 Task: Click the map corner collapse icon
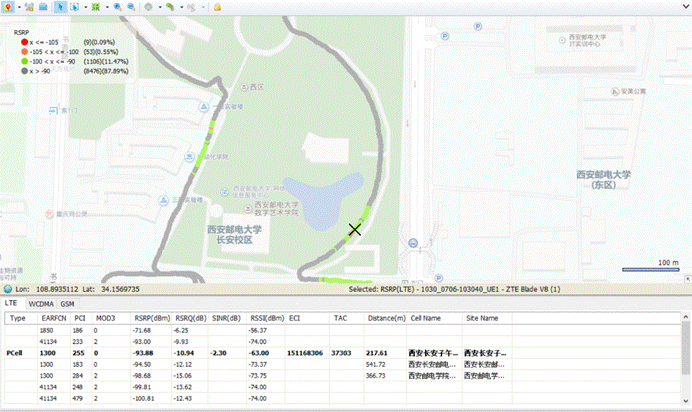coord(688,279)
